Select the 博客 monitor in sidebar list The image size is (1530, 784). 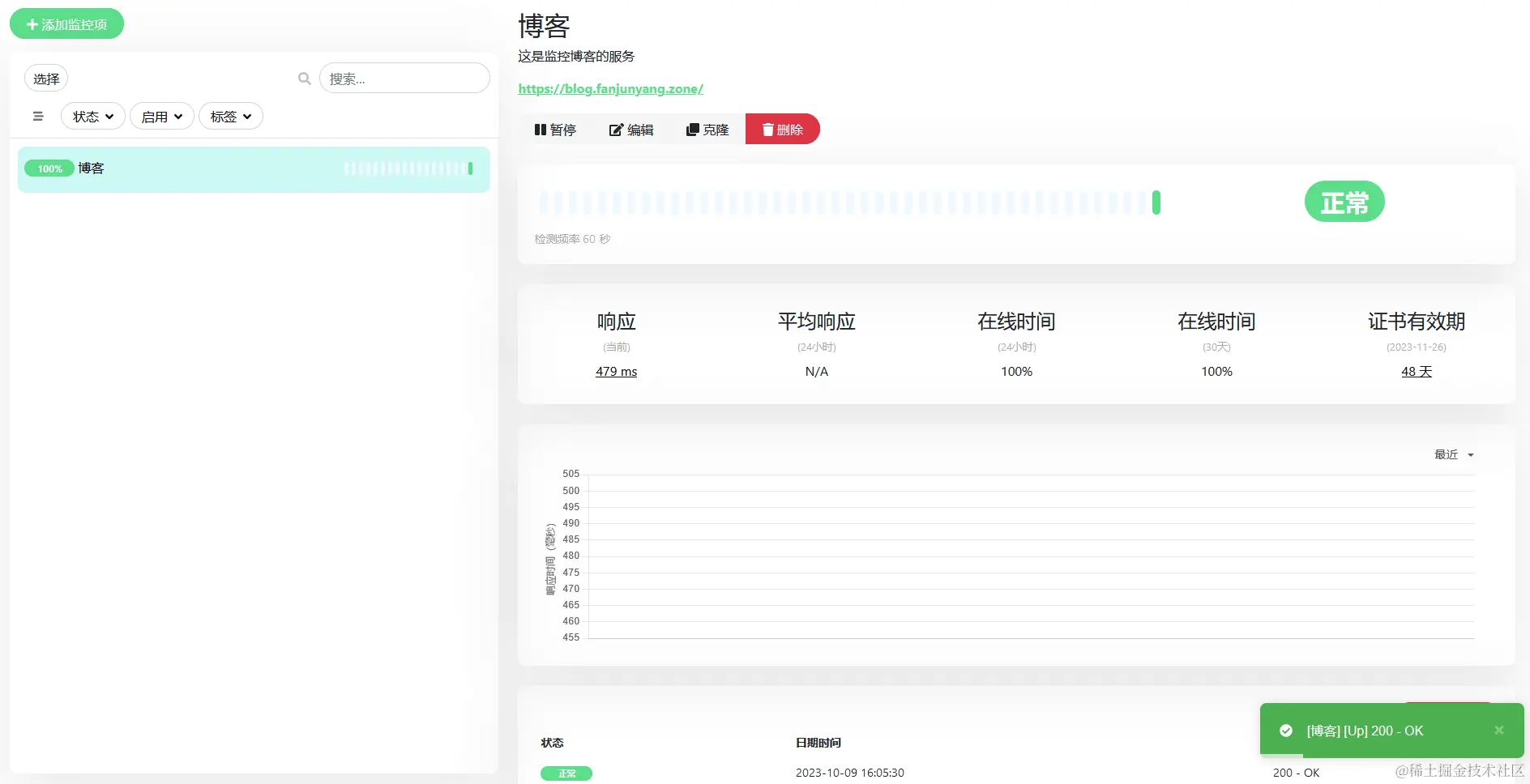tap(254, 169)
